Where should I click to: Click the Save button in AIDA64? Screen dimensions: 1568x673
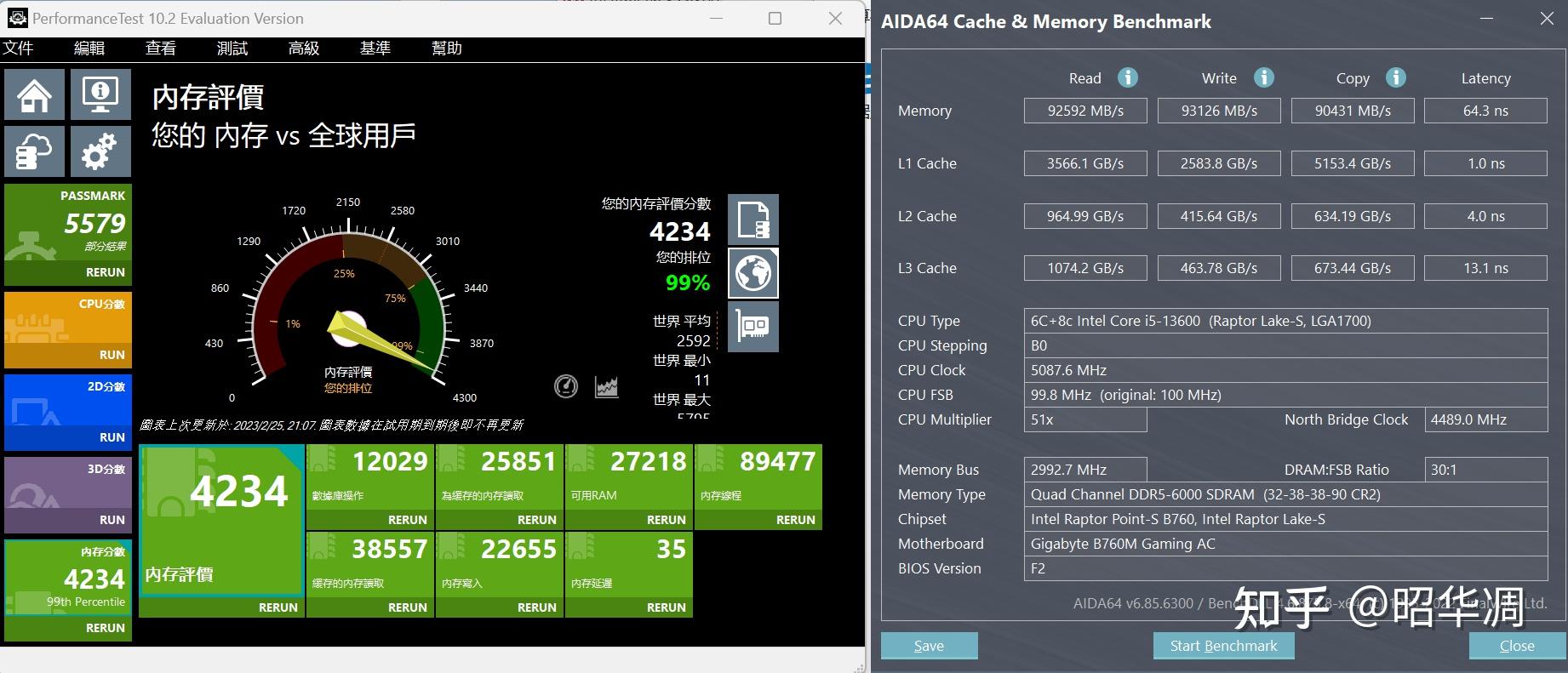[x=929, y=646]
